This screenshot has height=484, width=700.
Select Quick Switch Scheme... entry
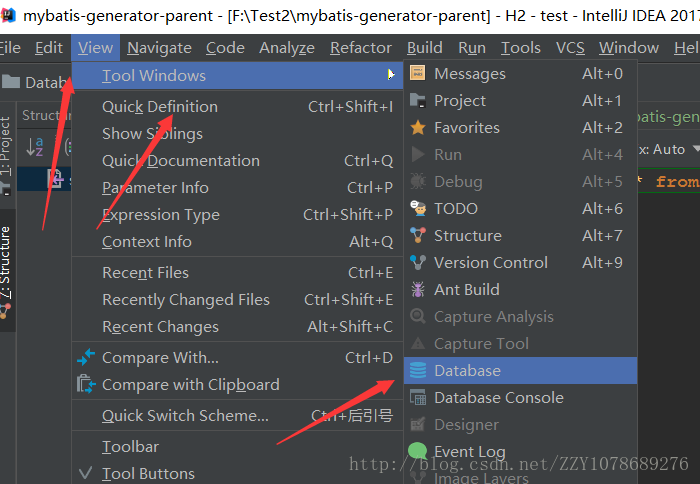(x=237, y=416)
